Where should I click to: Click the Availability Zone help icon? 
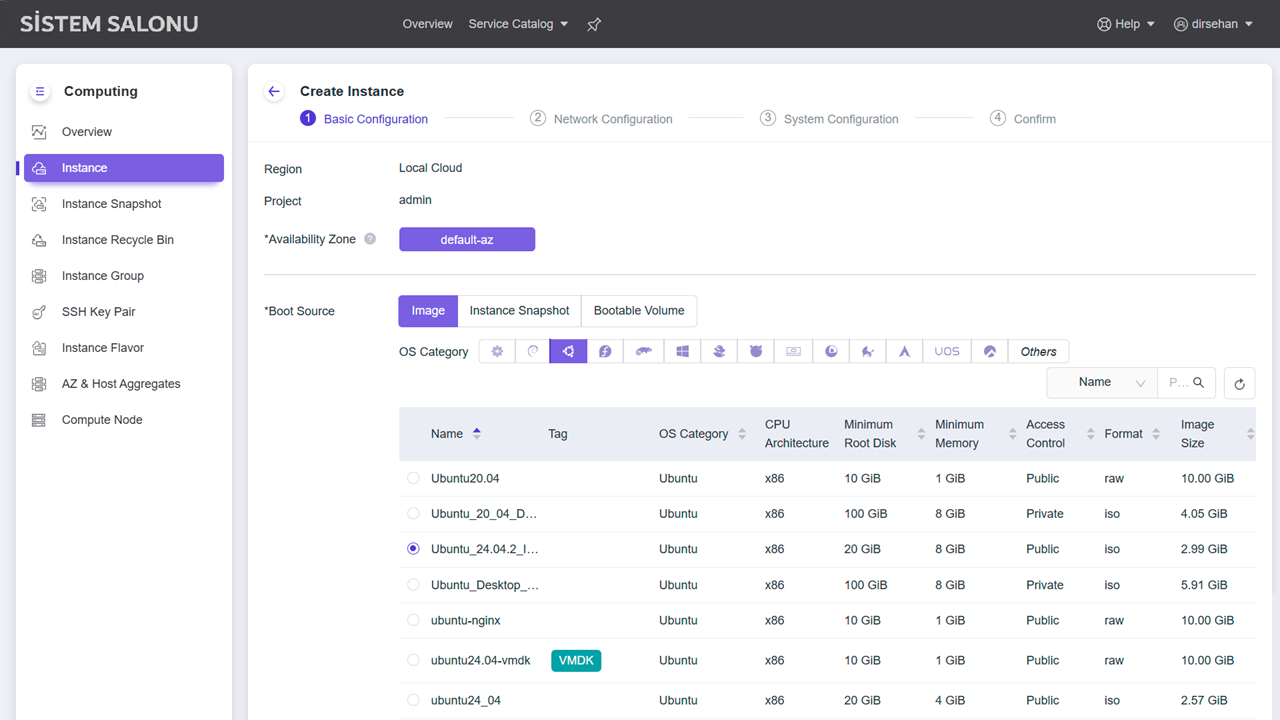point(370,239)
